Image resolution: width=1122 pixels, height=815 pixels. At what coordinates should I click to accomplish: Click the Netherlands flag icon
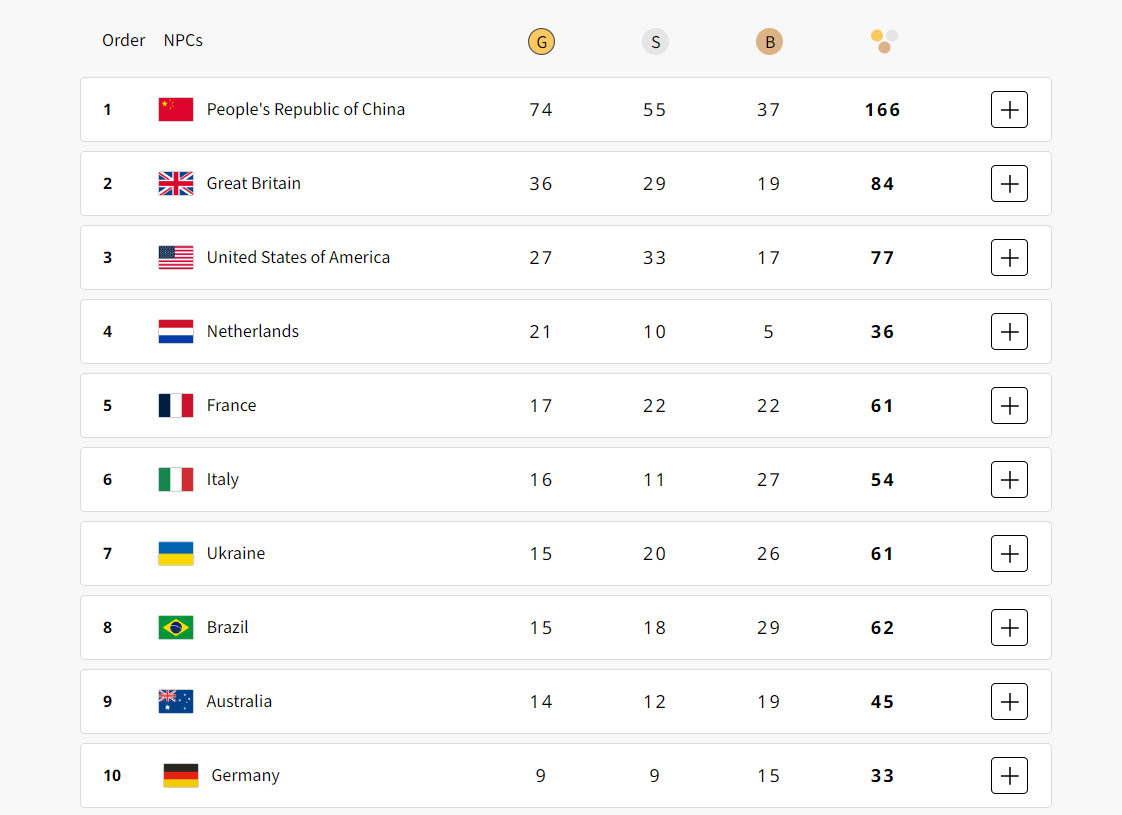[x=176, y=331]
